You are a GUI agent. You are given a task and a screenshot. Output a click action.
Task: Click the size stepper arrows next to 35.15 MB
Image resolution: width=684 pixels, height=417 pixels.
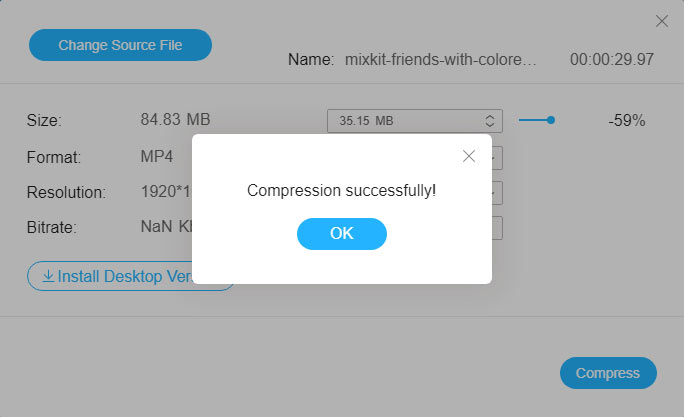(490, 120)
